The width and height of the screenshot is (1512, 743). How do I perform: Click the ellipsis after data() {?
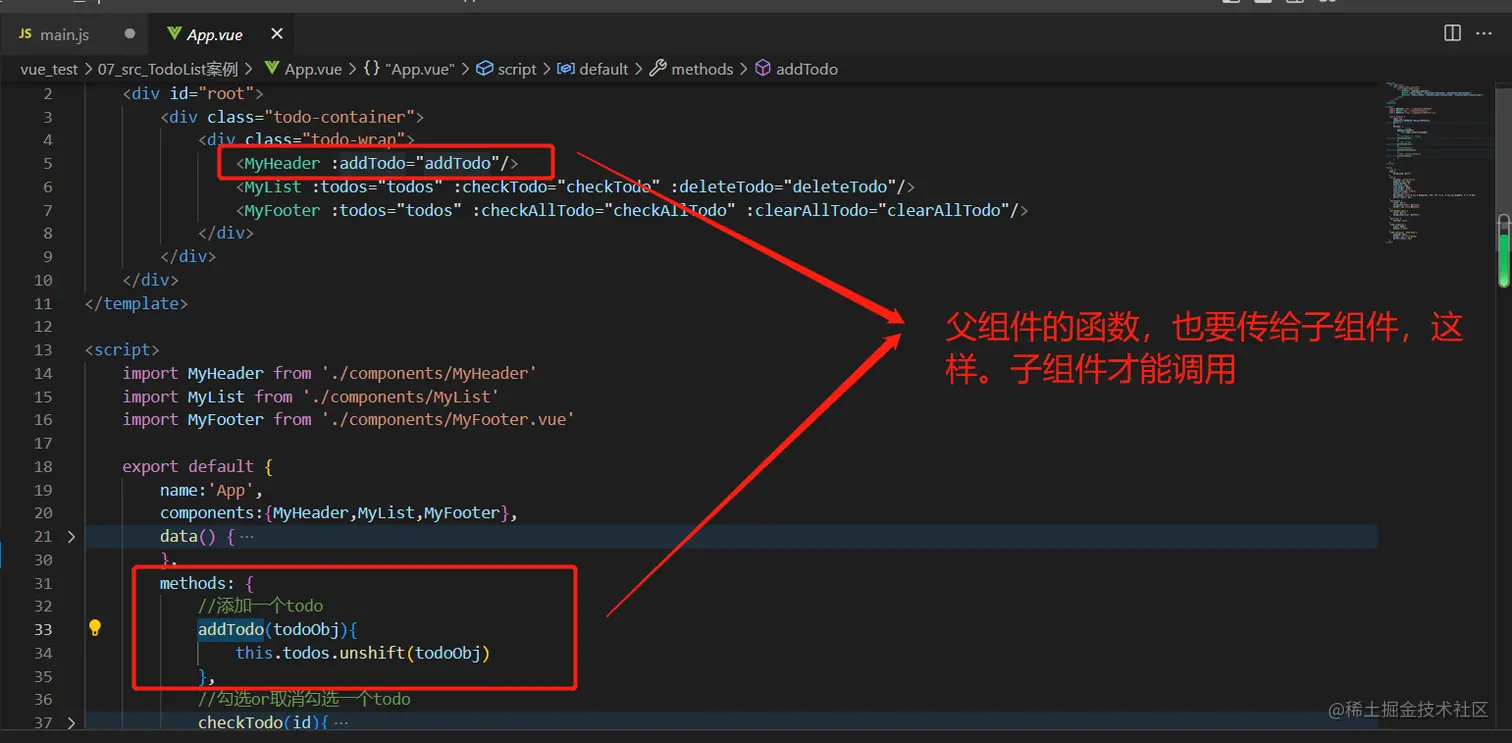(247, 536)
